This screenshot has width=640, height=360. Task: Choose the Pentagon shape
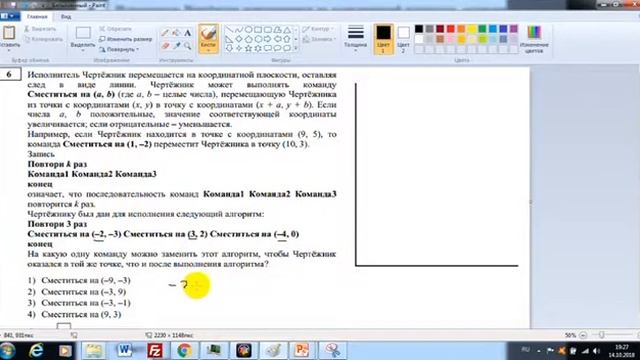(x=248, y=39)
